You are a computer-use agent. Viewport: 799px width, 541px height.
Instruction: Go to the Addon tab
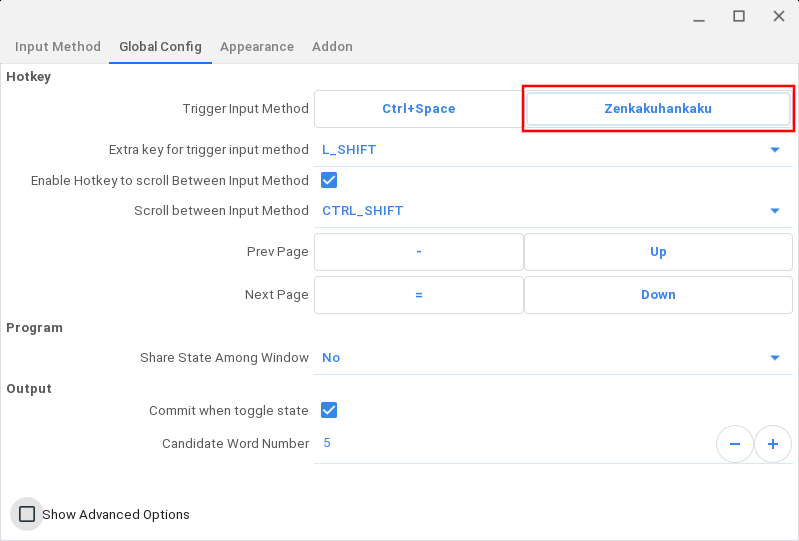pos(332,47)
